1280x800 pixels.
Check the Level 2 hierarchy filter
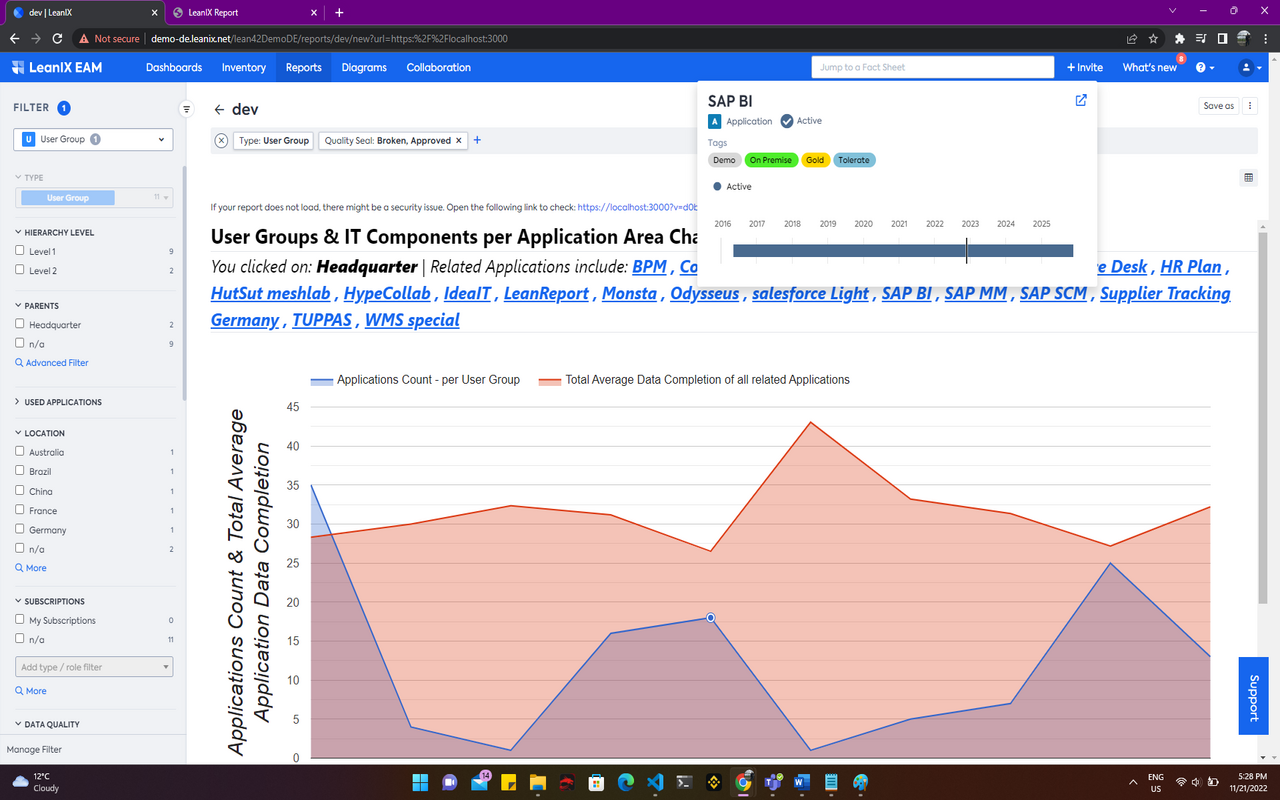pyautogui.click(x=20, y=270)
